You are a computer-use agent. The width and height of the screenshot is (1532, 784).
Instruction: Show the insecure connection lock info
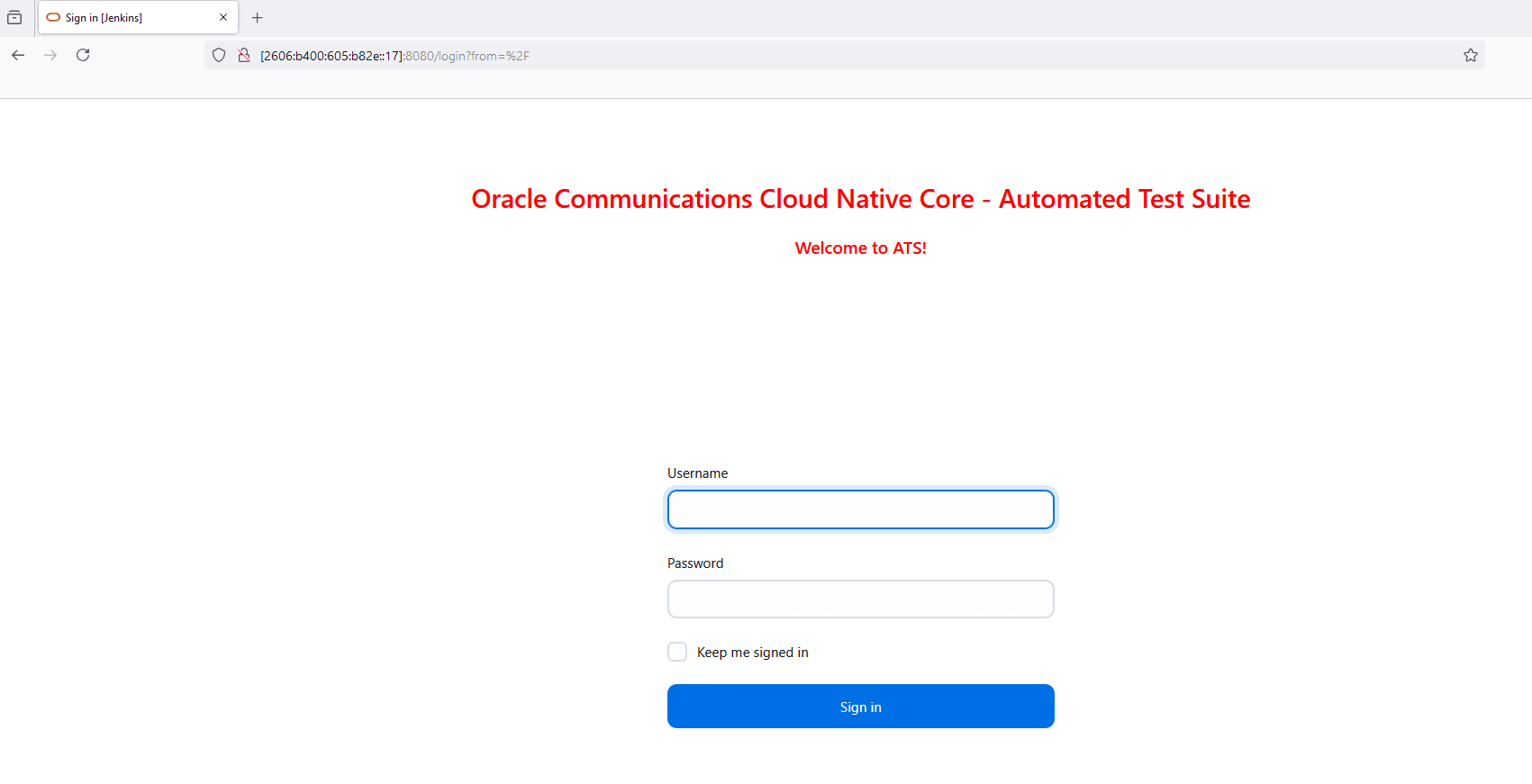coord(243,56)
